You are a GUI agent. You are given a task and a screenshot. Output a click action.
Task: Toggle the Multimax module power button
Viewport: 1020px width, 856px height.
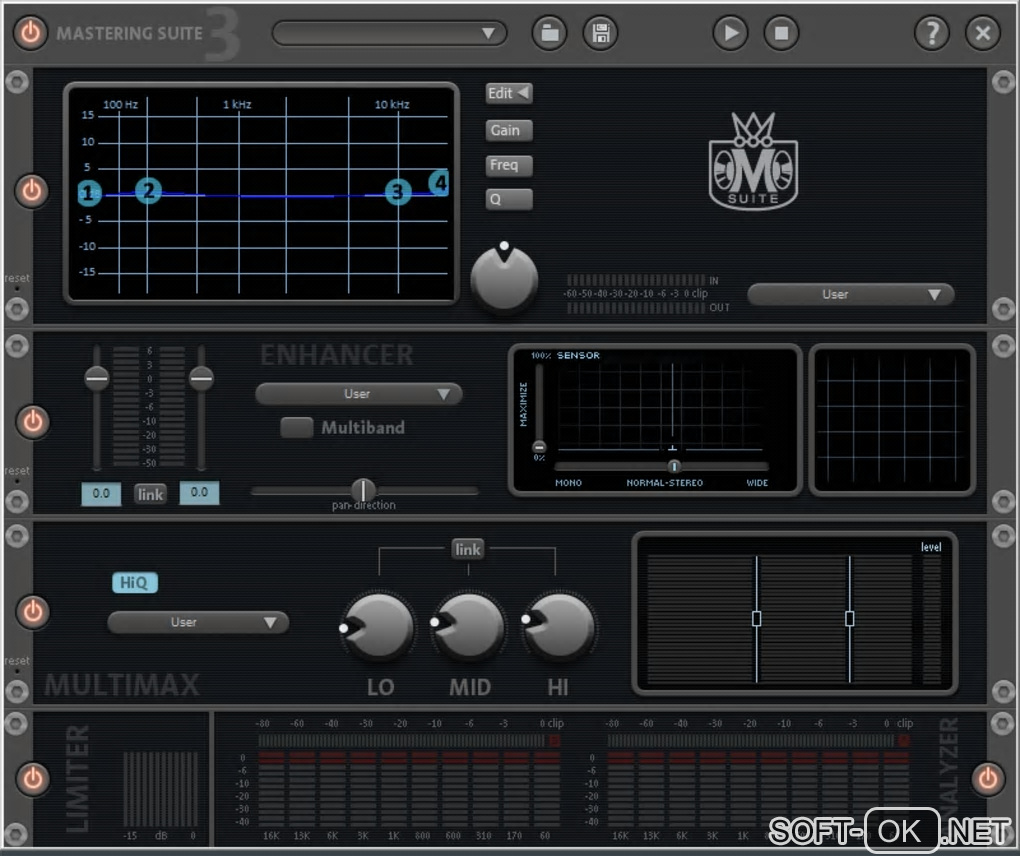33,611
